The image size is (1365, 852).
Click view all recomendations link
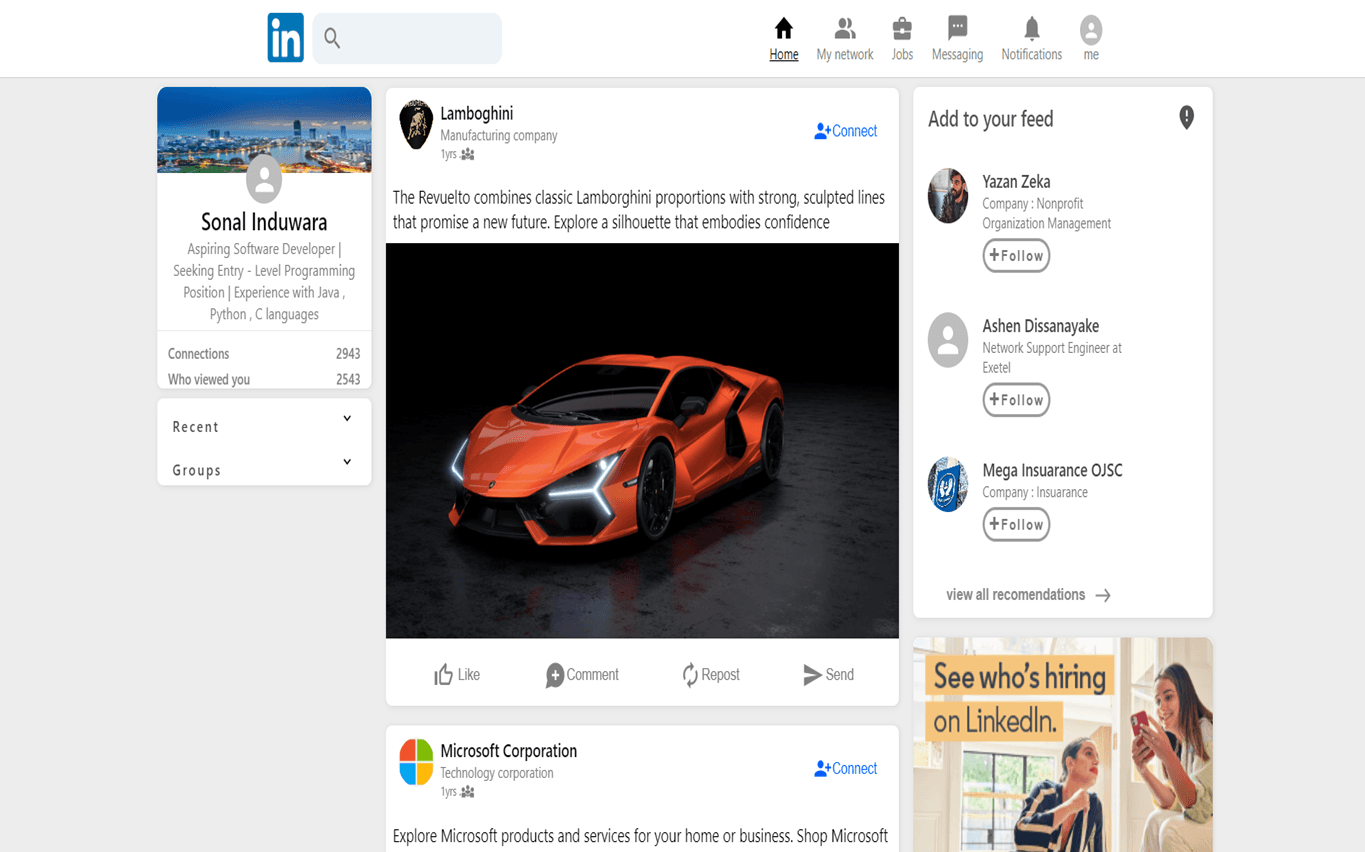coord(1015,595)
